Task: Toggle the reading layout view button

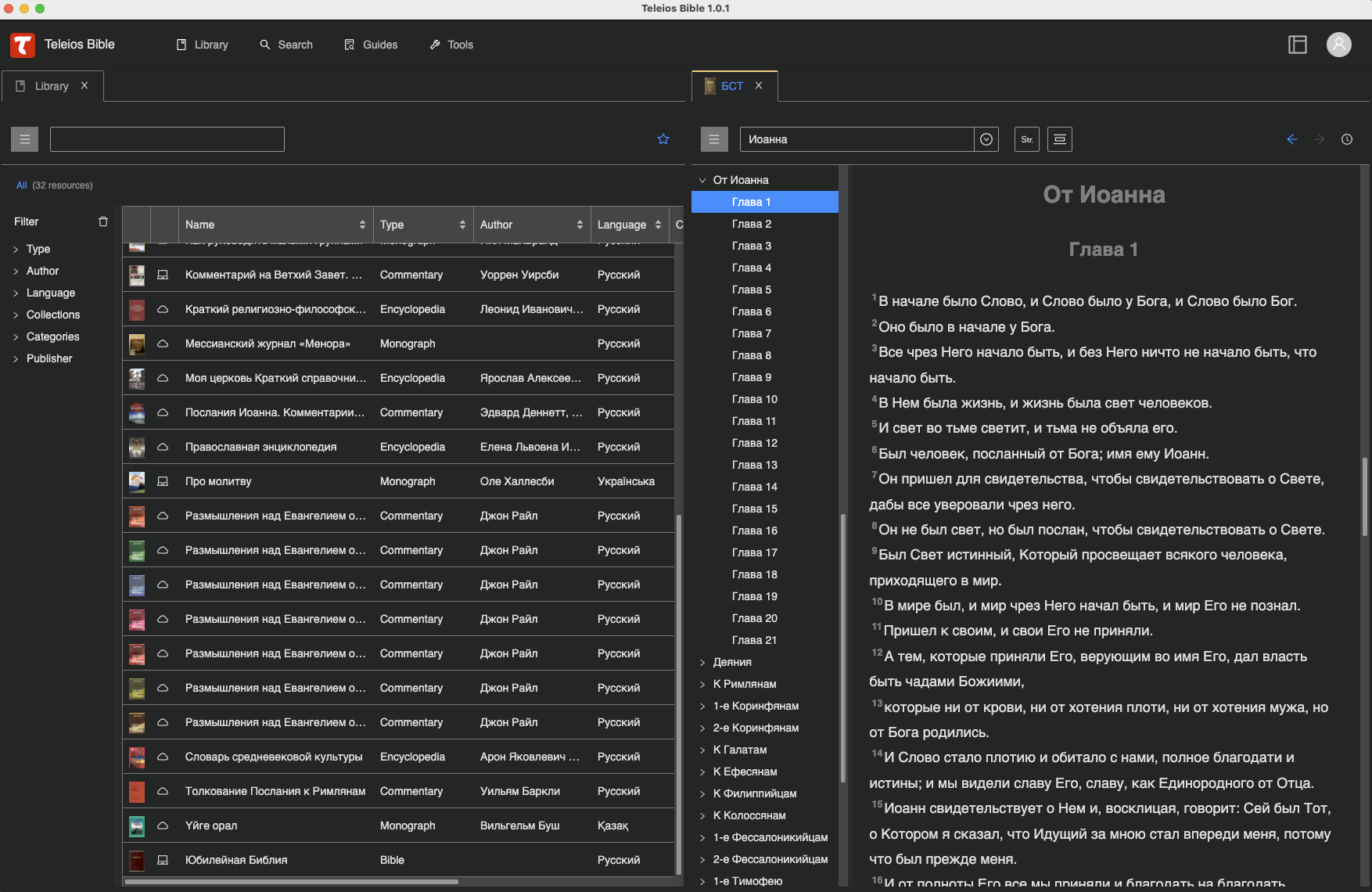Action: 1059,139
